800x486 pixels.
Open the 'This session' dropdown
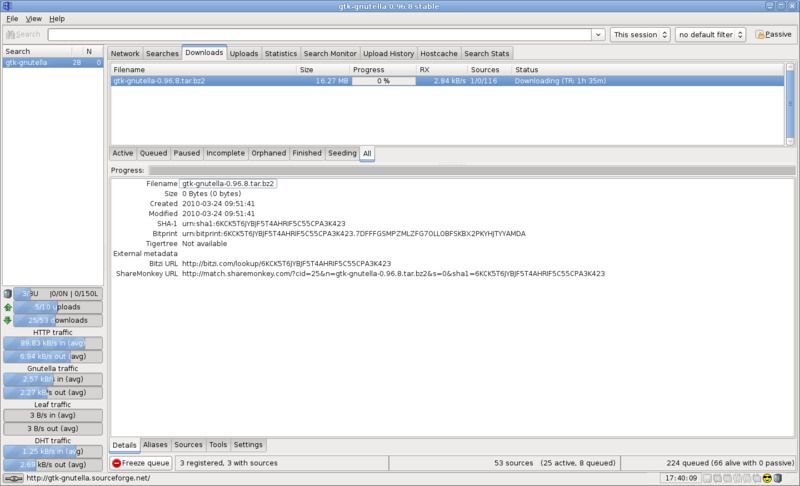pyautogui.click(x=640, y=34)
